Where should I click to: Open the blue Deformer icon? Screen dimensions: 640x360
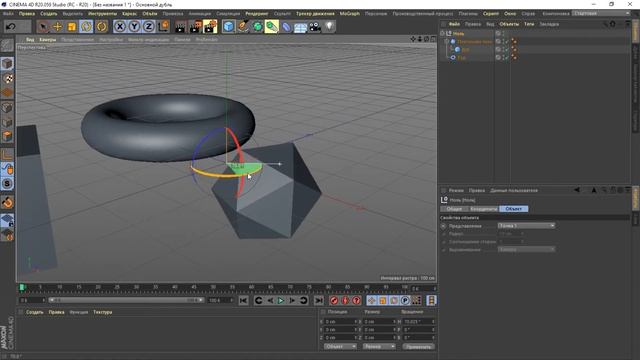pos(287,27)
